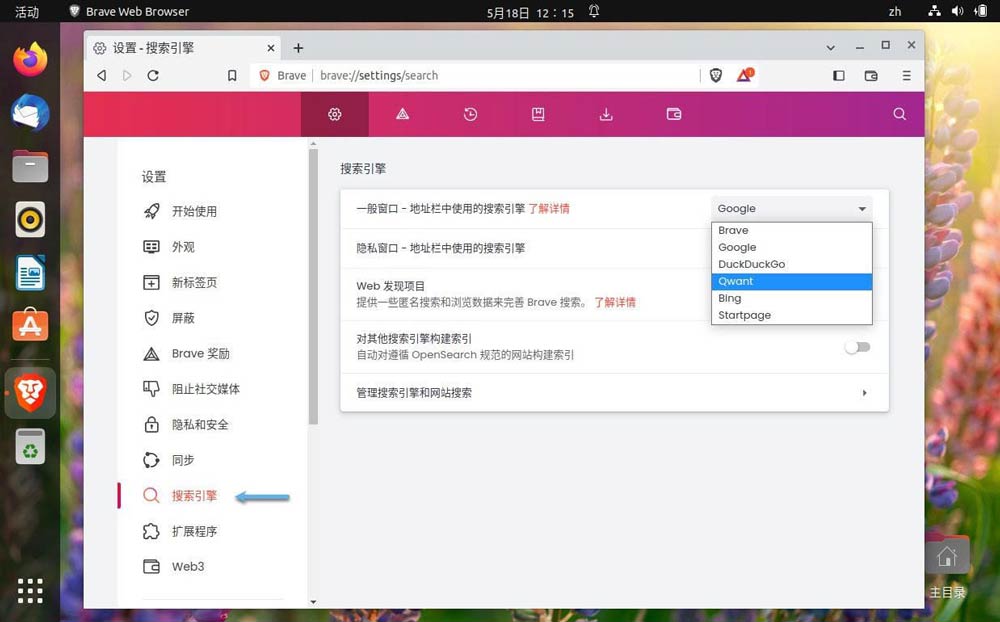Click the Google search engine dropdown box
This screenshot has width=1000, height=622.
[791, 209]
